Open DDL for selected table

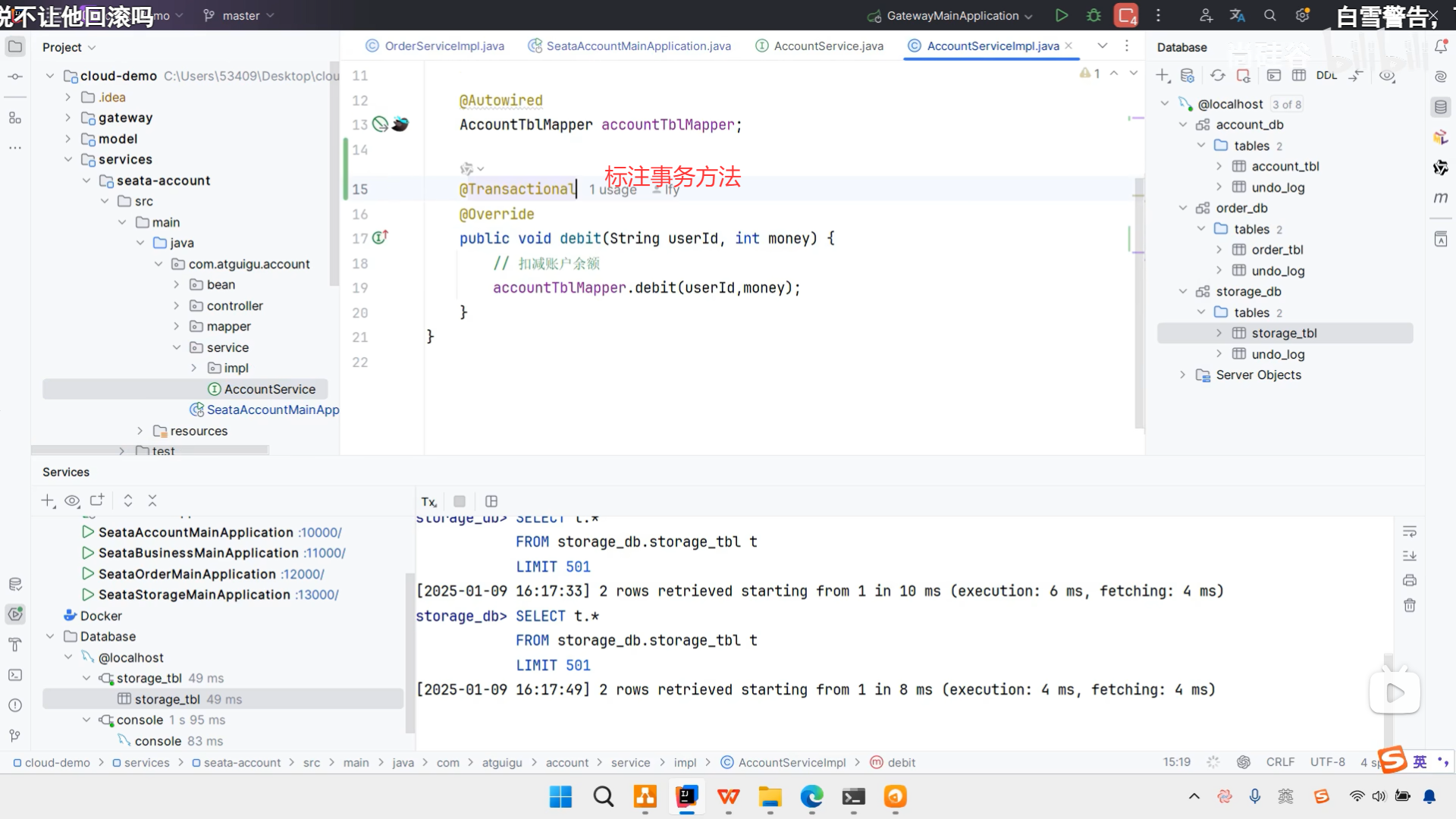click(1326, 75)
